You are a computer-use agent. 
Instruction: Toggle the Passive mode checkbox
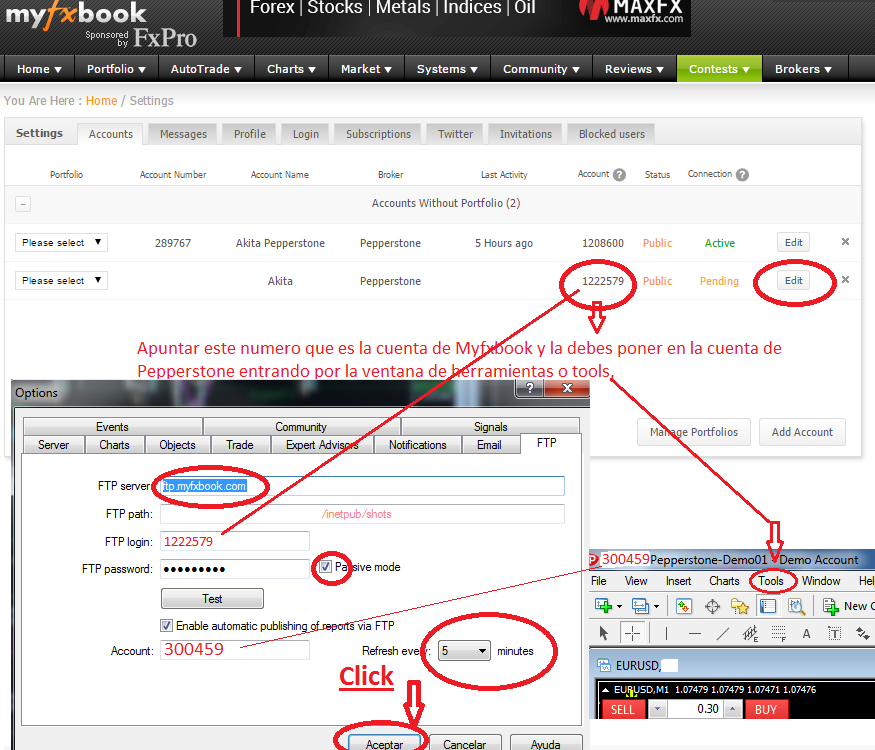click(325, 567)
